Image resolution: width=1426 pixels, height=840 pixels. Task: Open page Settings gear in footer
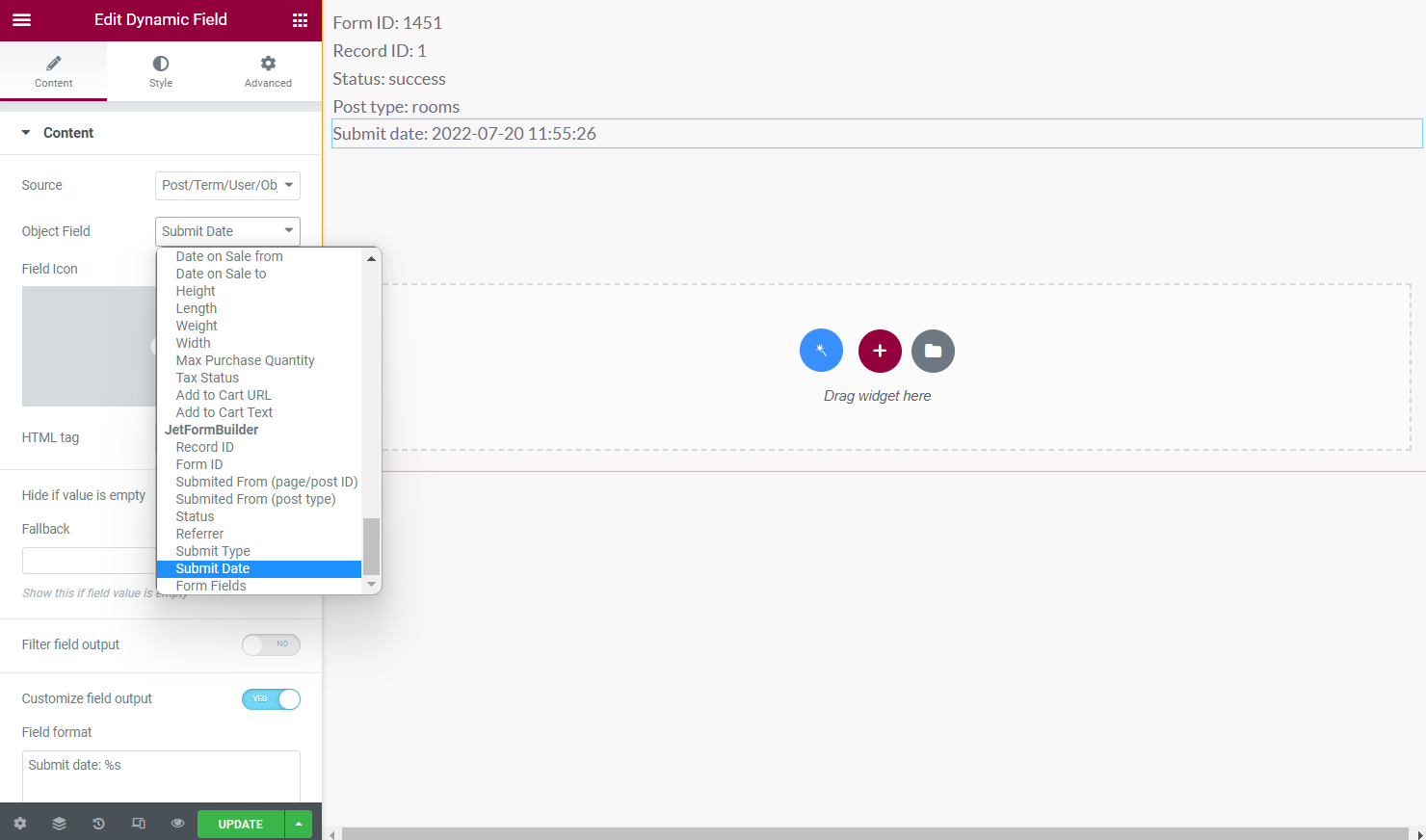click(x=20, y=824)
